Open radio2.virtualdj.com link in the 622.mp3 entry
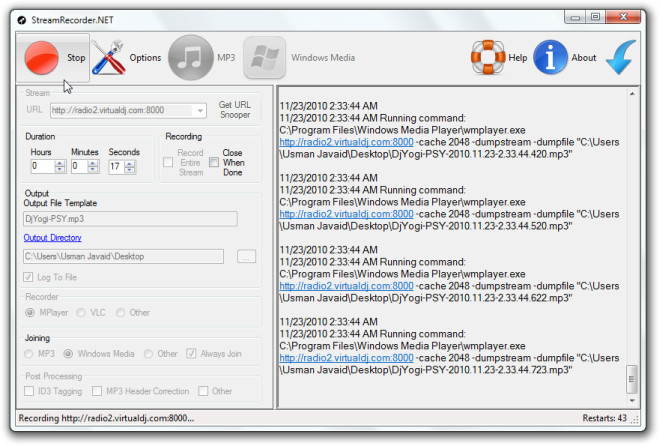This screenshot has height=446, width=660. tap(346, 286)
